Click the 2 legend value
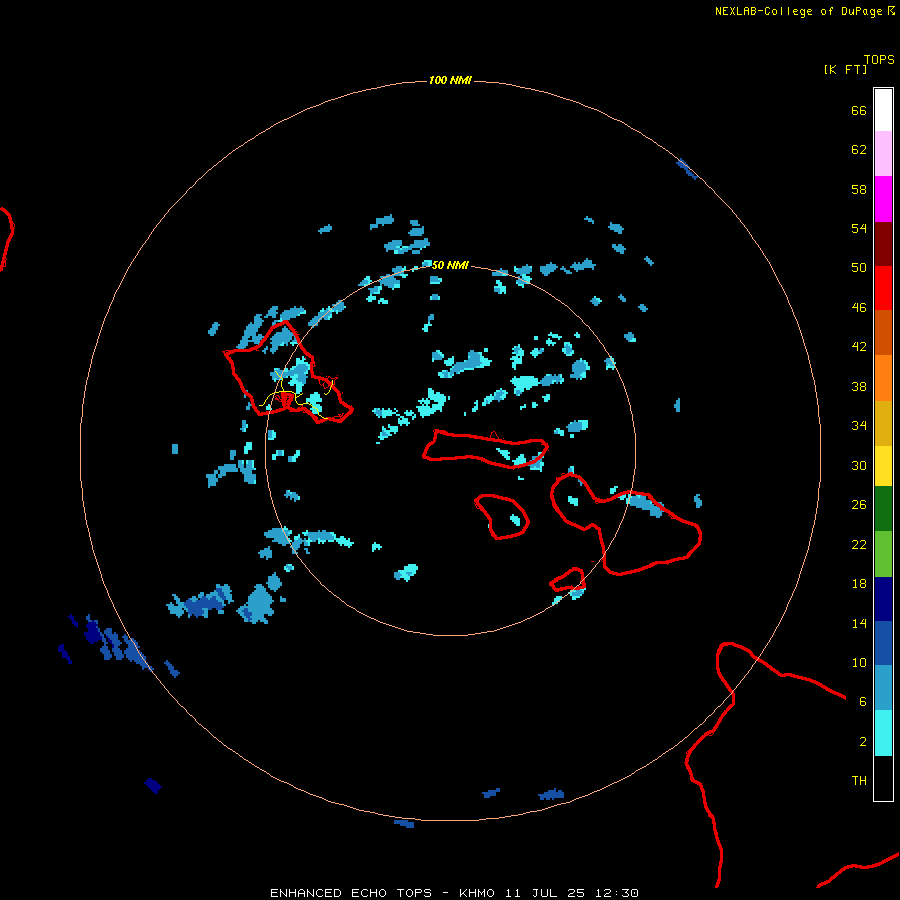900x900 pixels. click(862, 742)
